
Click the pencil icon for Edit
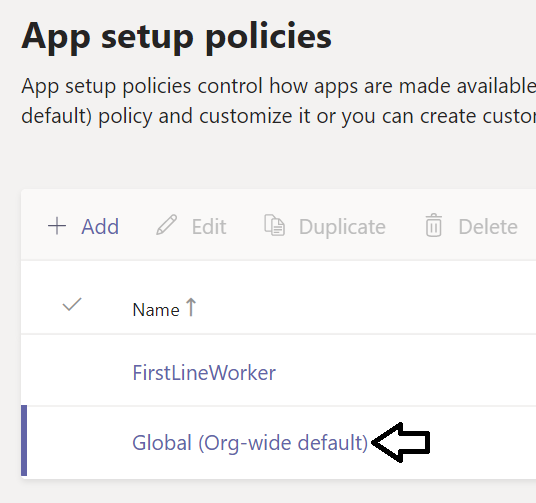(166, 225)
